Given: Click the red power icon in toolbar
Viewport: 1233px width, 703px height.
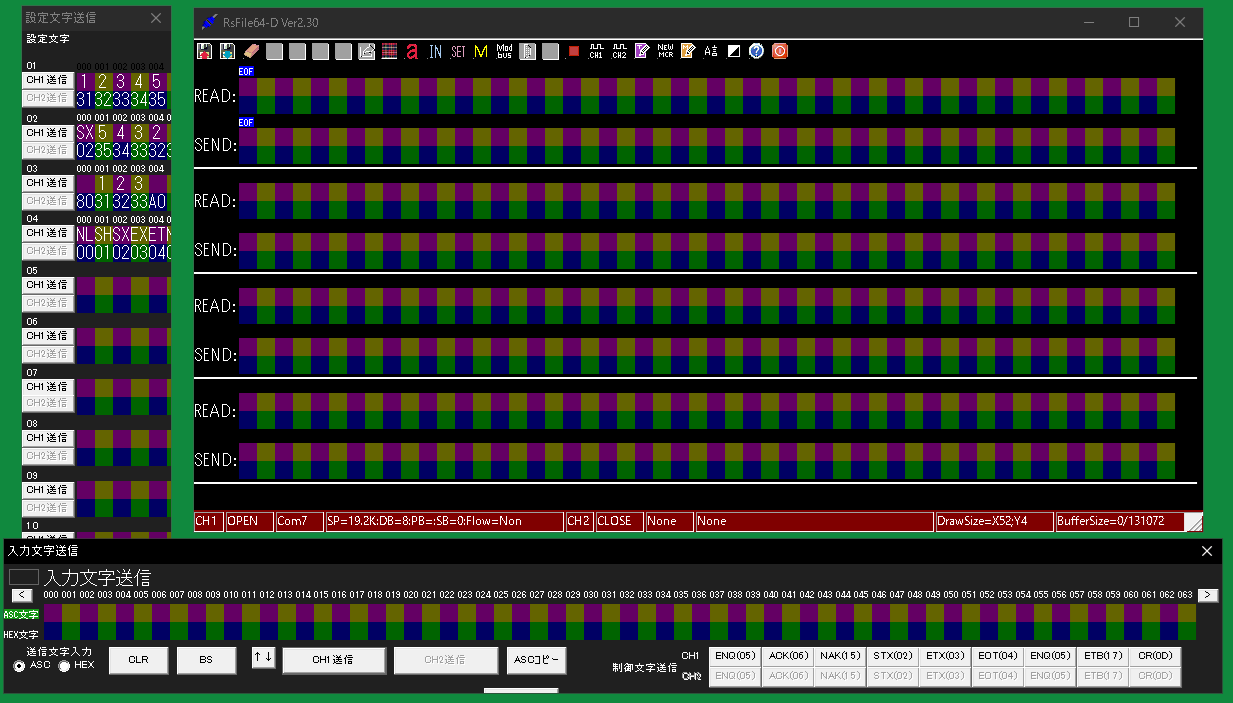Looking at the screenshot, I should [780, 51].
